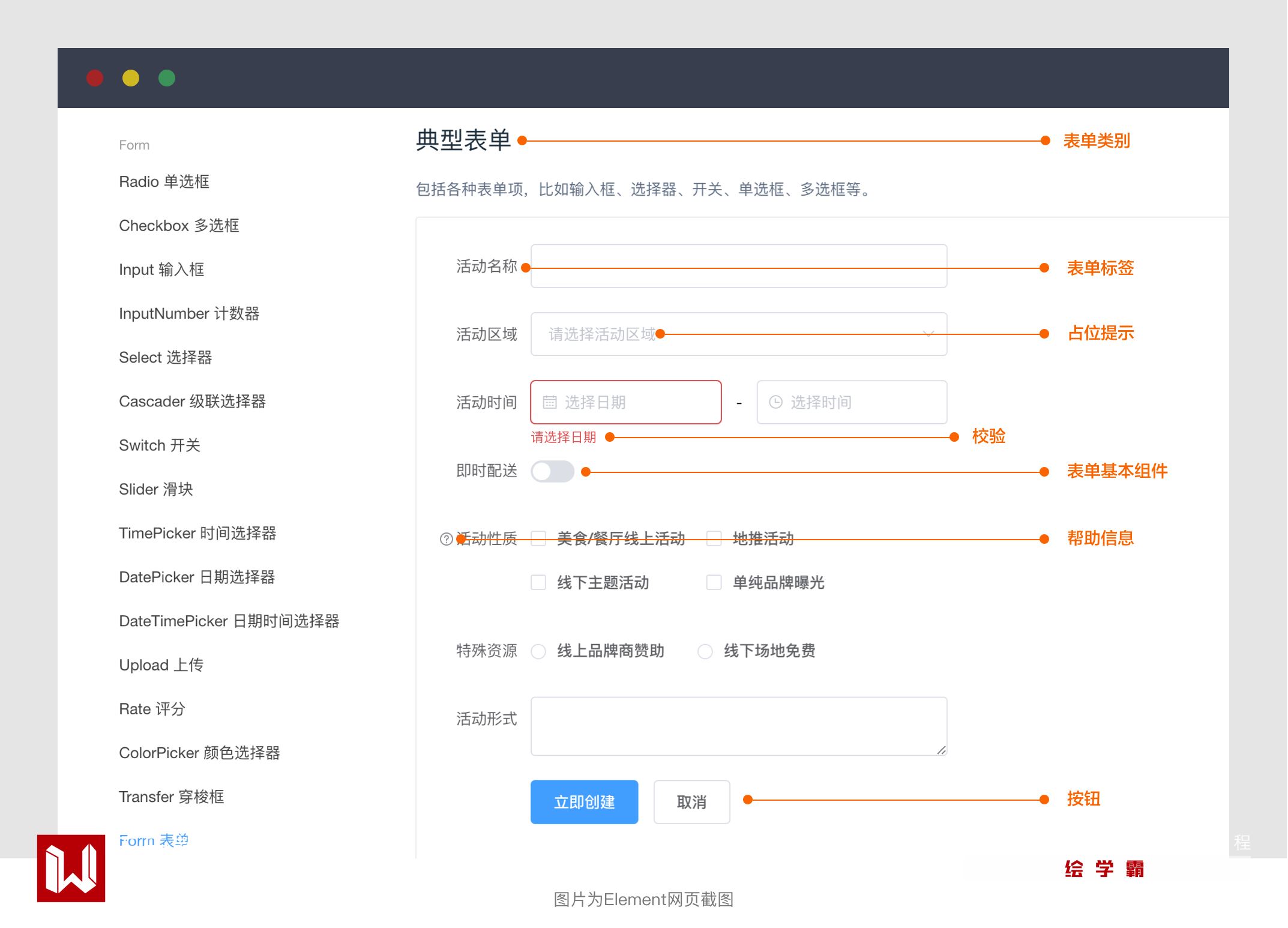The height and width of the screenshot is (928, 1288).
Task: Click the resize handle of 活动形式 textarea
Action: pyautogui.click(x=941, y=750)
